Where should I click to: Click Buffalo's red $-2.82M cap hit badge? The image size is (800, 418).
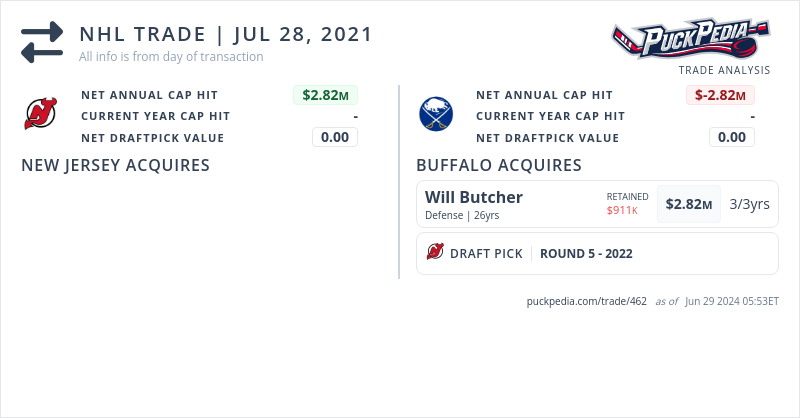pyautogui.click(x=721, y=95)
